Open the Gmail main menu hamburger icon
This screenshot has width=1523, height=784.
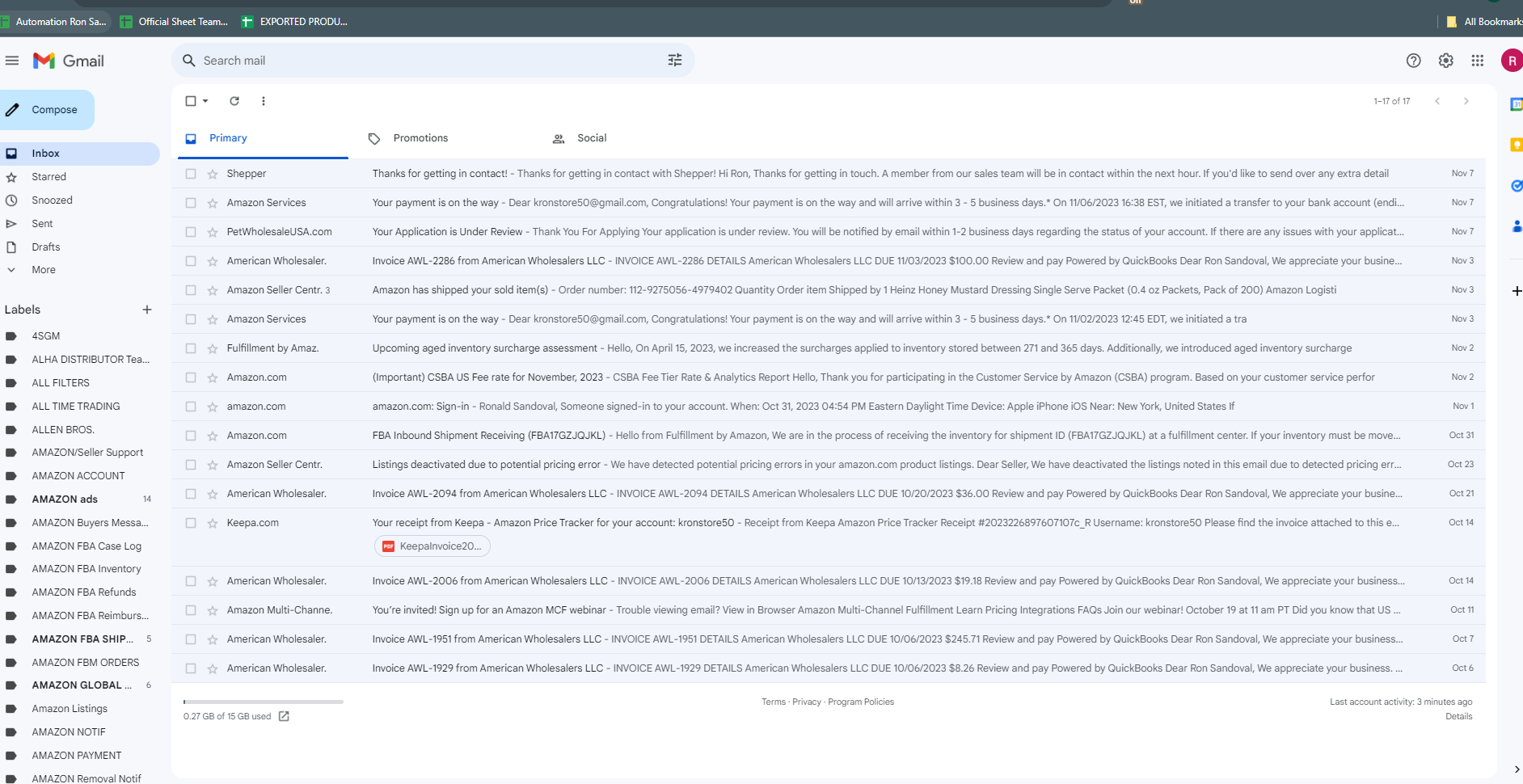[x=12, y=61]
